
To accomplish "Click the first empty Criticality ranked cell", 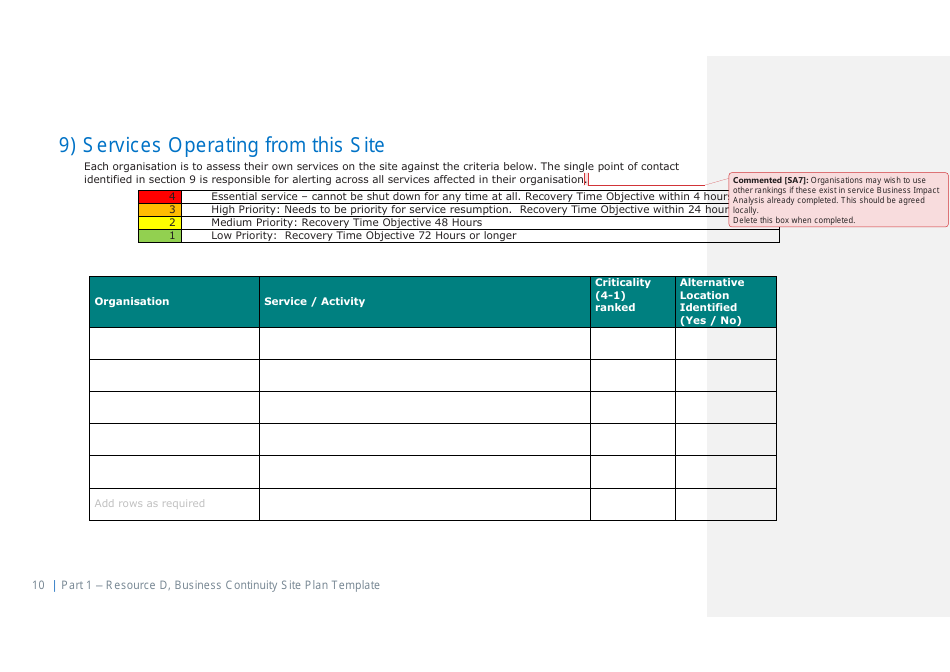I will pos(632,343).
